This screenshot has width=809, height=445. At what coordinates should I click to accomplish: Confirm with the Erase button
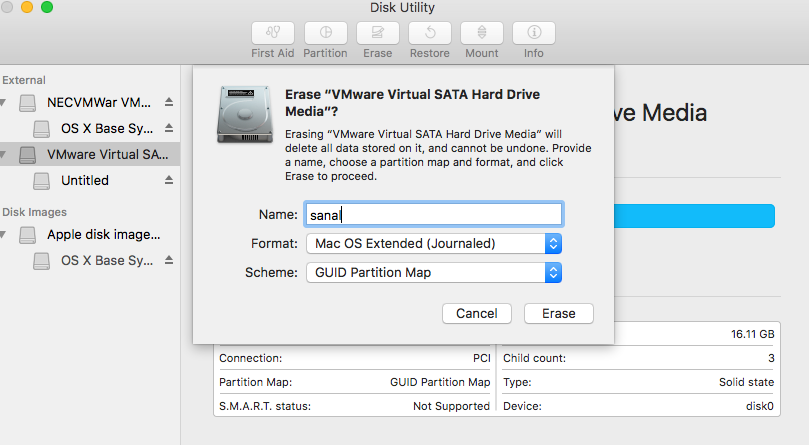(x=558, y=313)
